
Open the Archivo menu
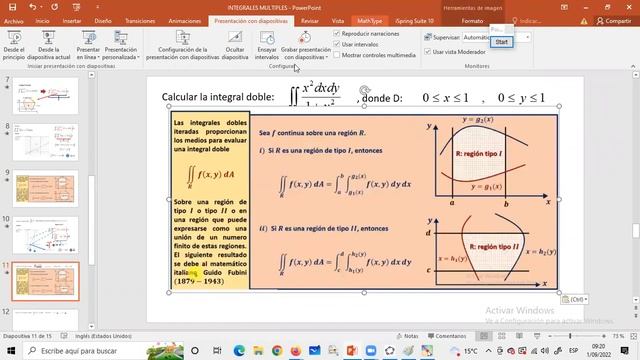point(13,21)
